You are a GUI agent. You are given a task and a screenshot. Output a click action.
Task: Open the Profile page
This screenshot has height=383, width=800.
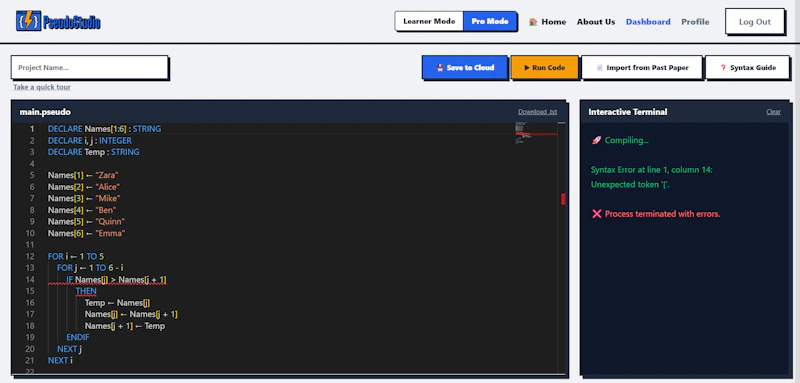695,22
